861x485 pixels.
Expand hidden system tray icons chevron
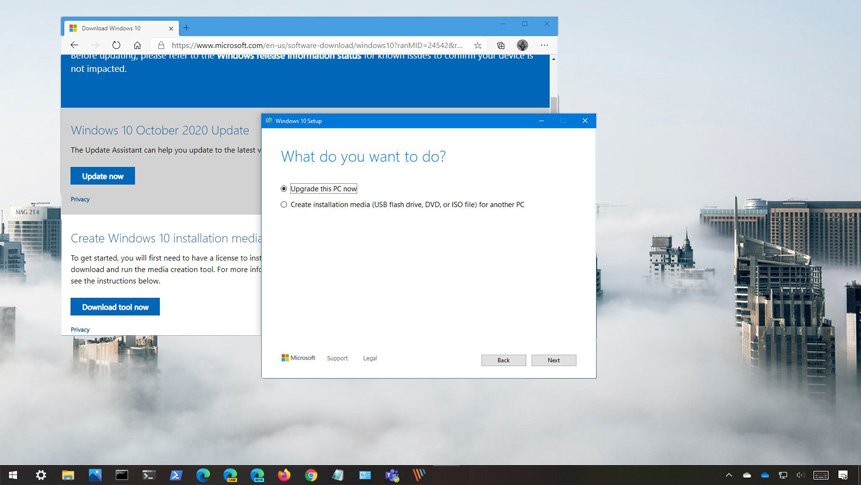pyautogui.click(x=729, y=475)
